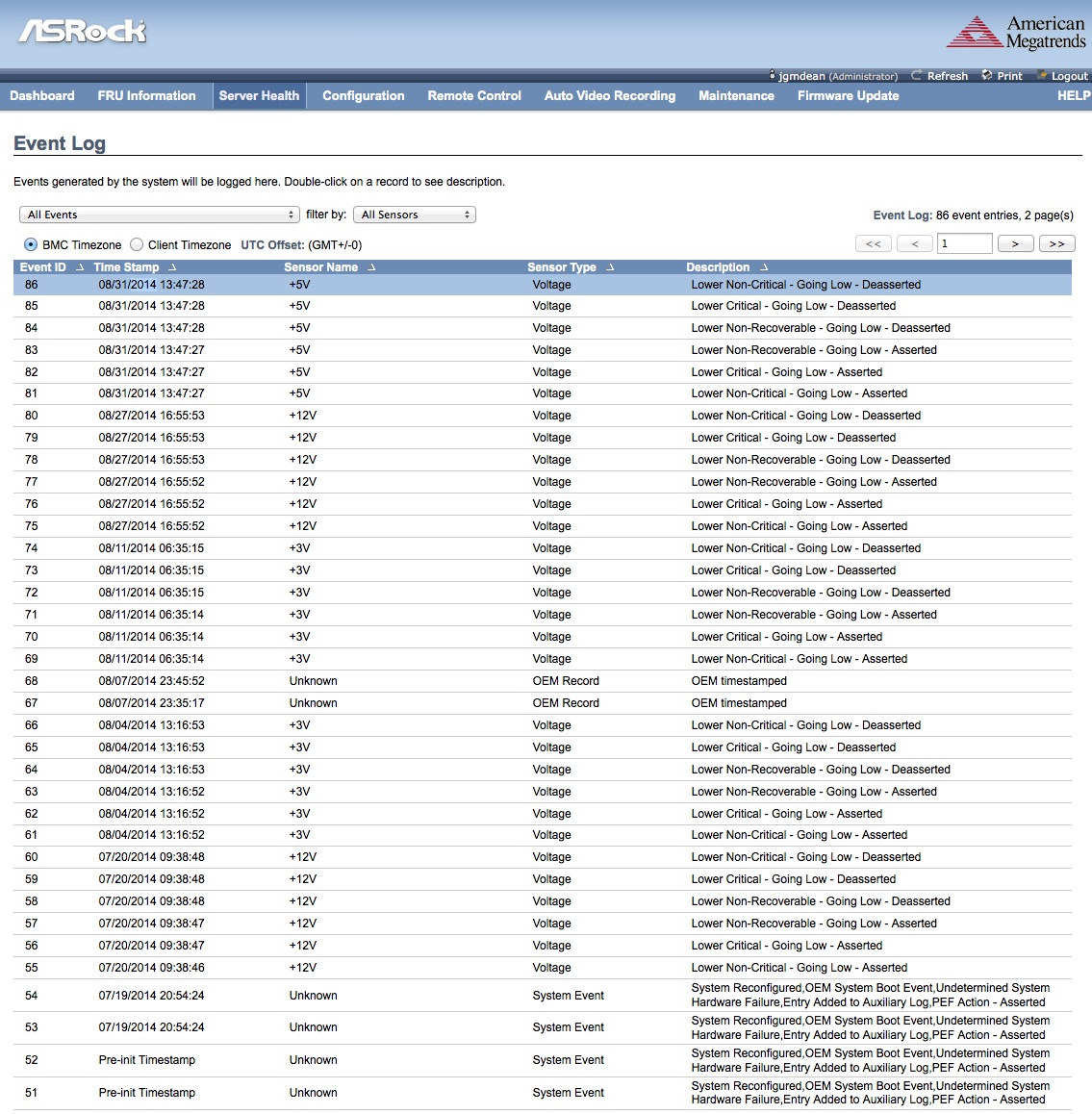Screen dimensions: 1092x1114
Task: Sort by Time Stamp arrow icon
Action: [172, 267]
